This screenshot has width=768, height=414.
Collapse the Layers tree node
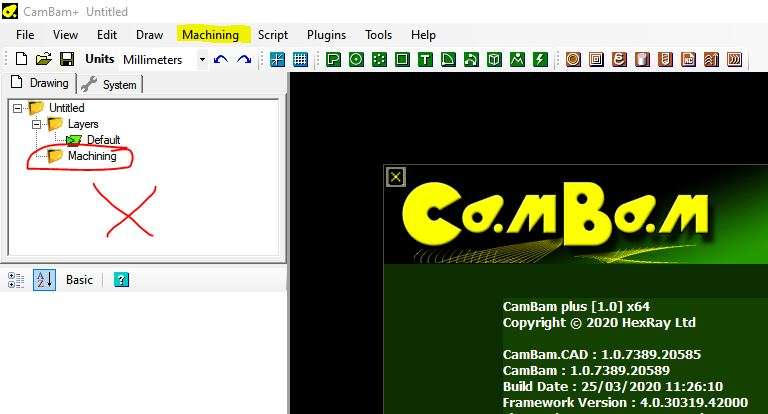[36, 124]
